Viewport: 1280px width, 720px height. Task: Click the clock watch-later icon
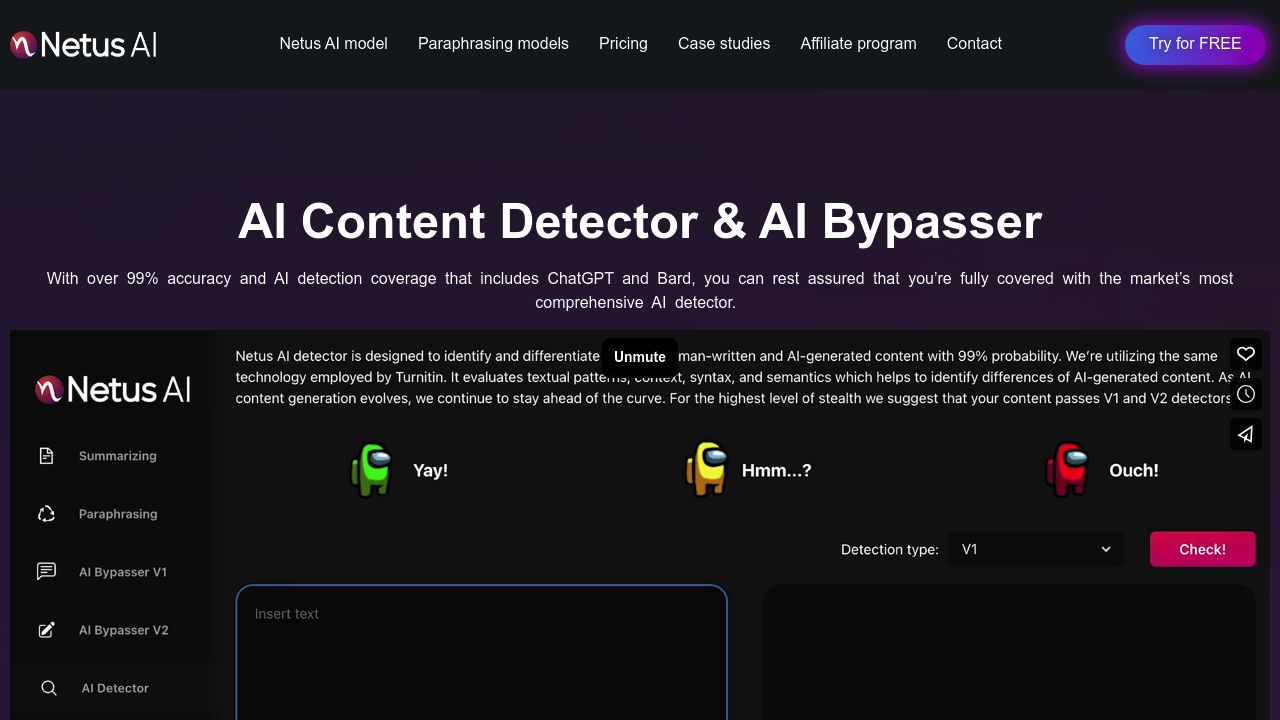coord(1246,394)
